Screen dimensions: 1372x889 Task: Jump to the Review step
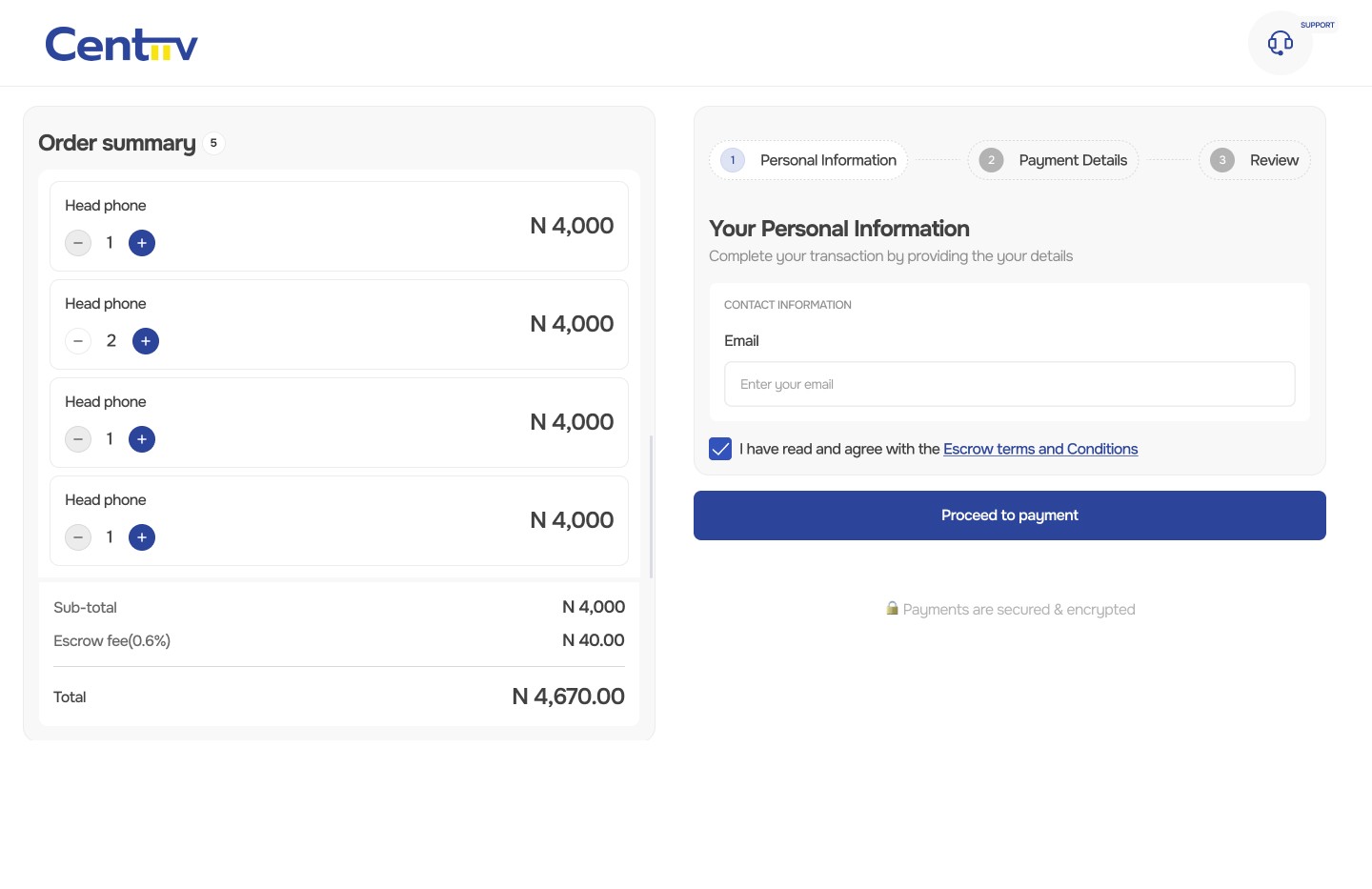coord(1255,160)
